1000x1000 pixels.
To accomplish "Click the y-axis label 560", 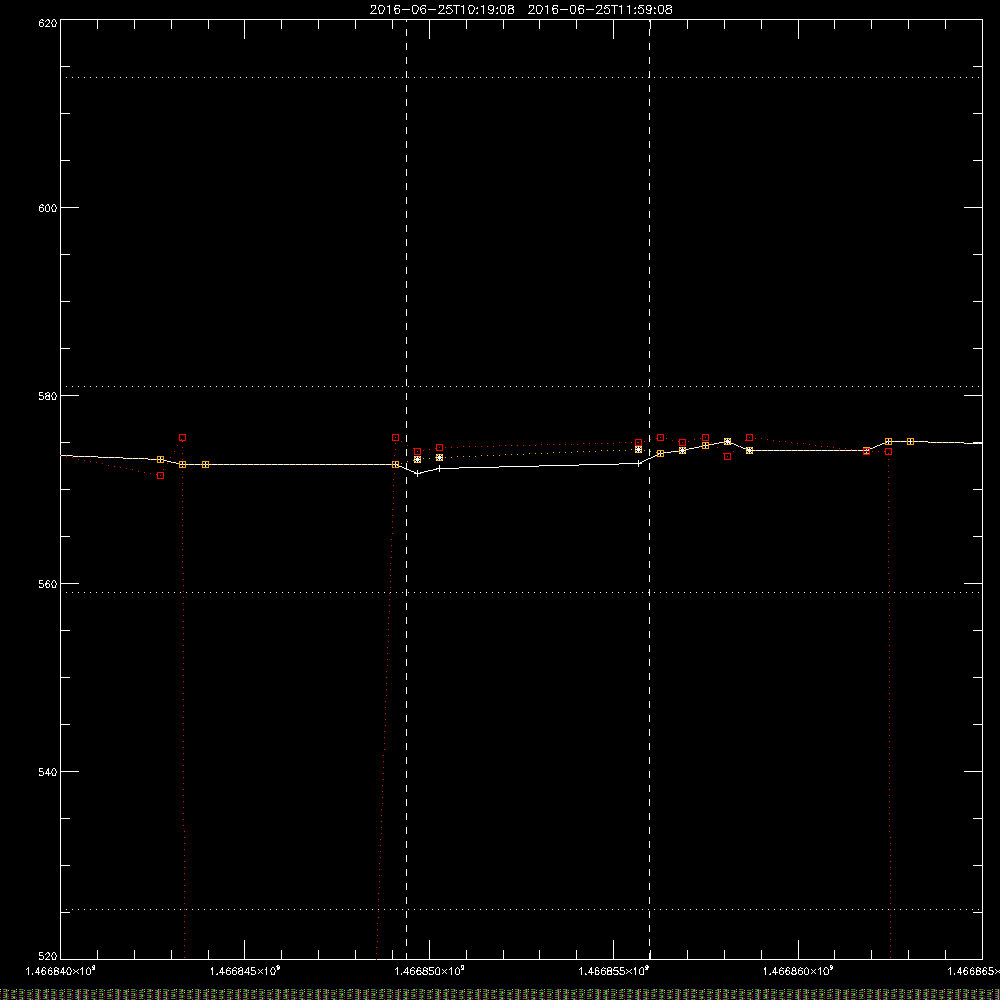I will [48, 584].
